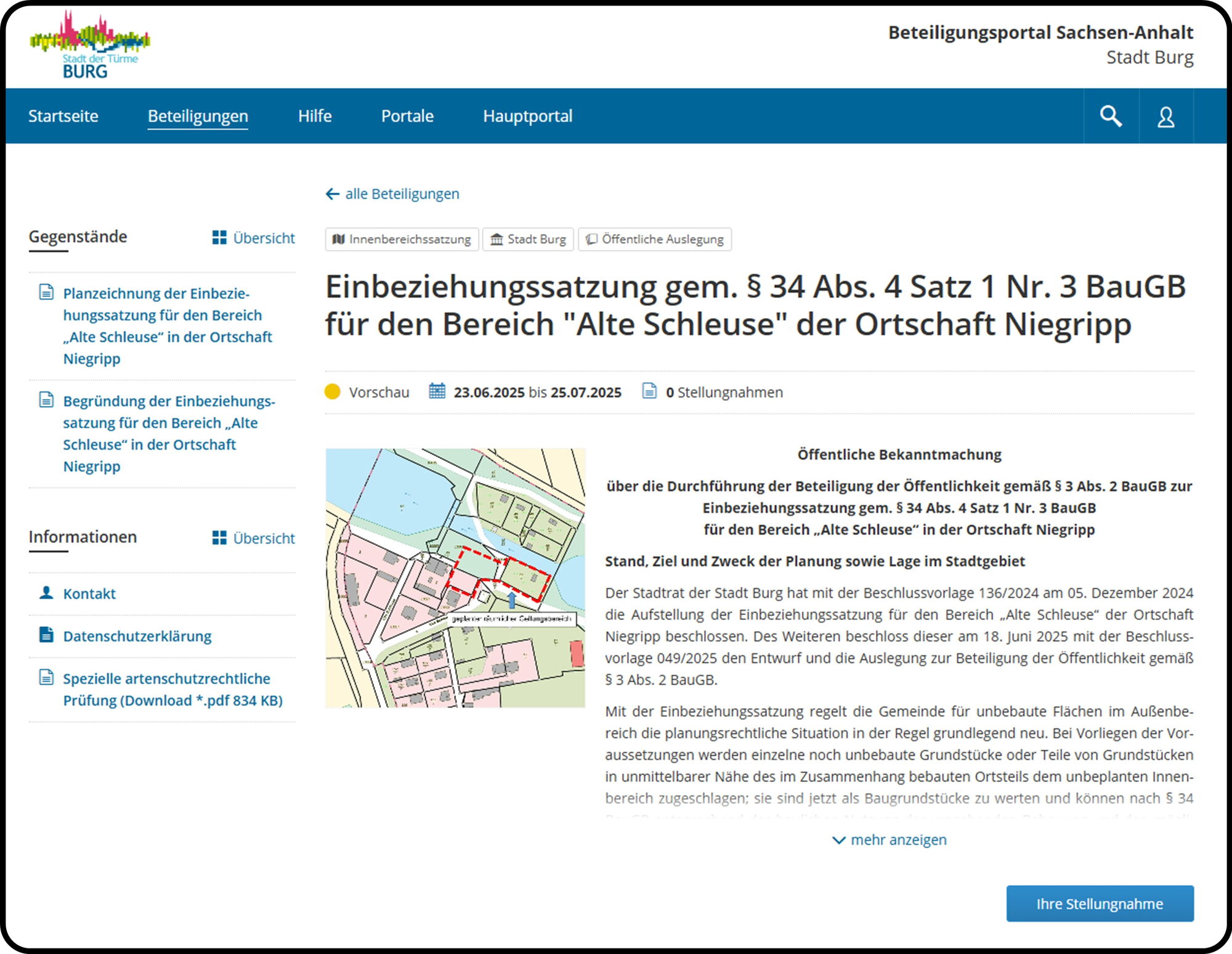Click the map icon in Innenbereichssatzung tag
The height and width of the screenshot is (954, 1232).
tap(338, 239)
